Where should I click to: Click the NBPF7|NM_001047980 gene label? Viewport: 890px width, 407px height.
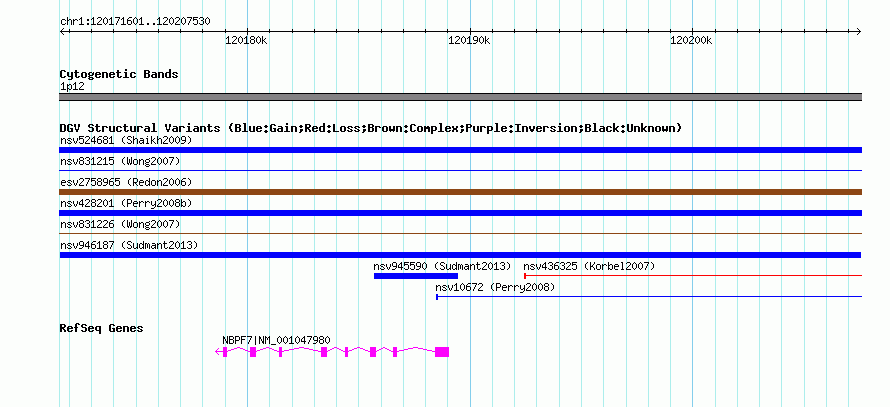276,340
